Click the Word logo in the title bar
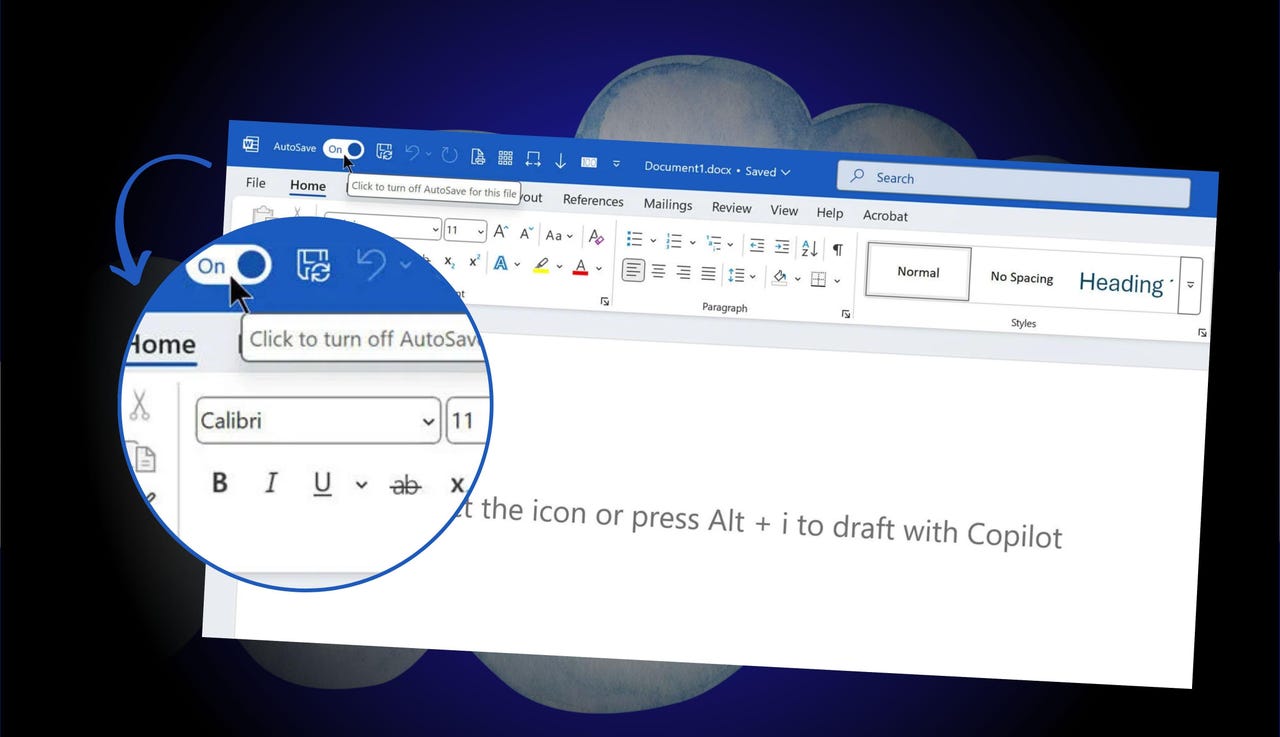This screenshot has width=1280, height=737. 250,145
